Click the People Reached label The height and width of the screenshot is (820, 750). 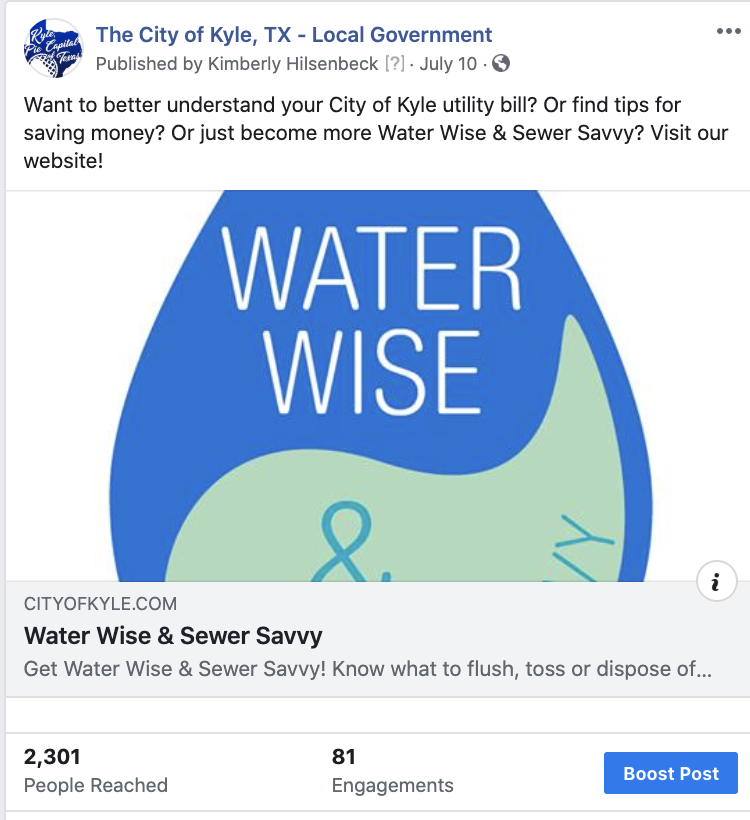[x=96, y=785]
